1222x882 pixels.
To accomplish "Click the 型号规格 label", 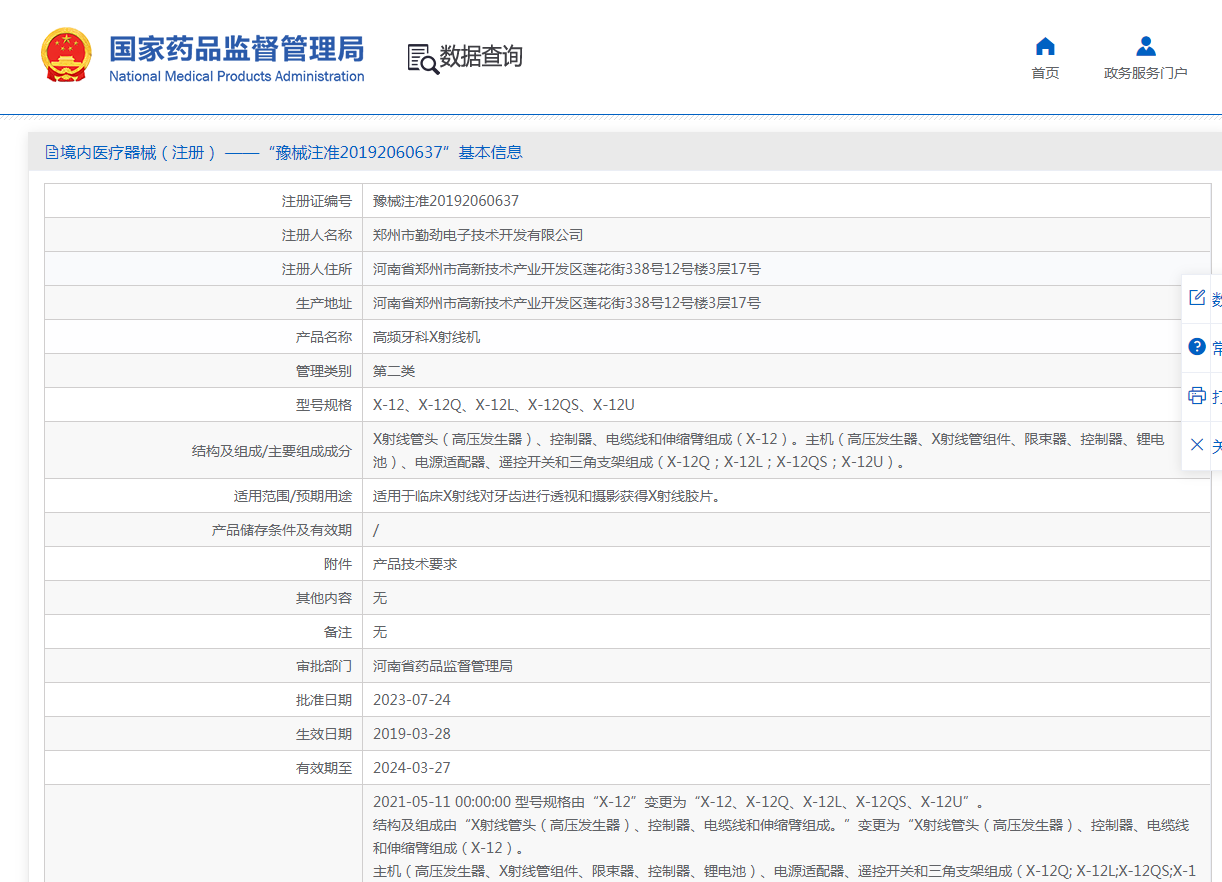I will coord(324,405).
